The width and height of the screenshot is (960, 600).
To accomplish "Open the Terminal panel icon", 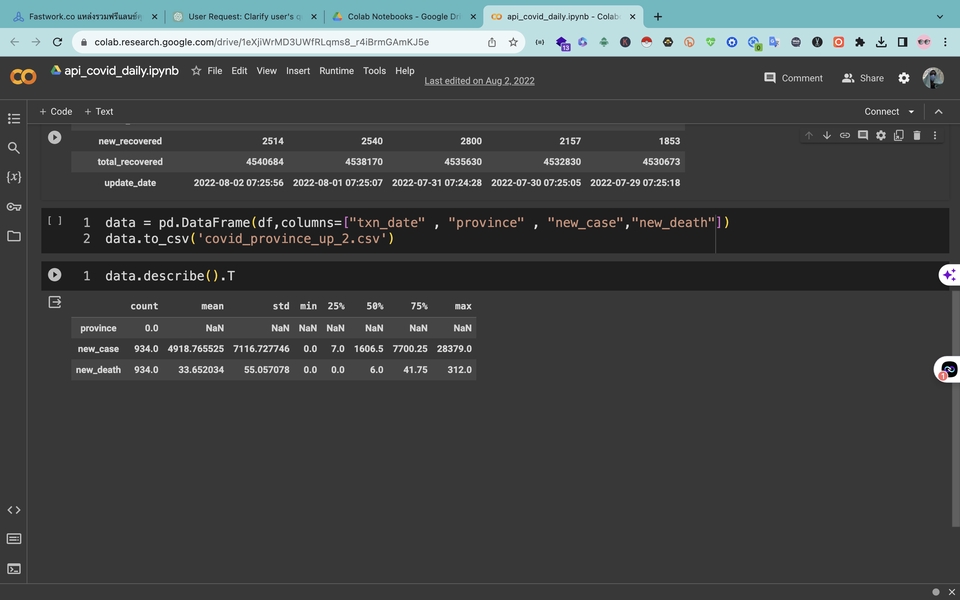I will tap(14, 568).
